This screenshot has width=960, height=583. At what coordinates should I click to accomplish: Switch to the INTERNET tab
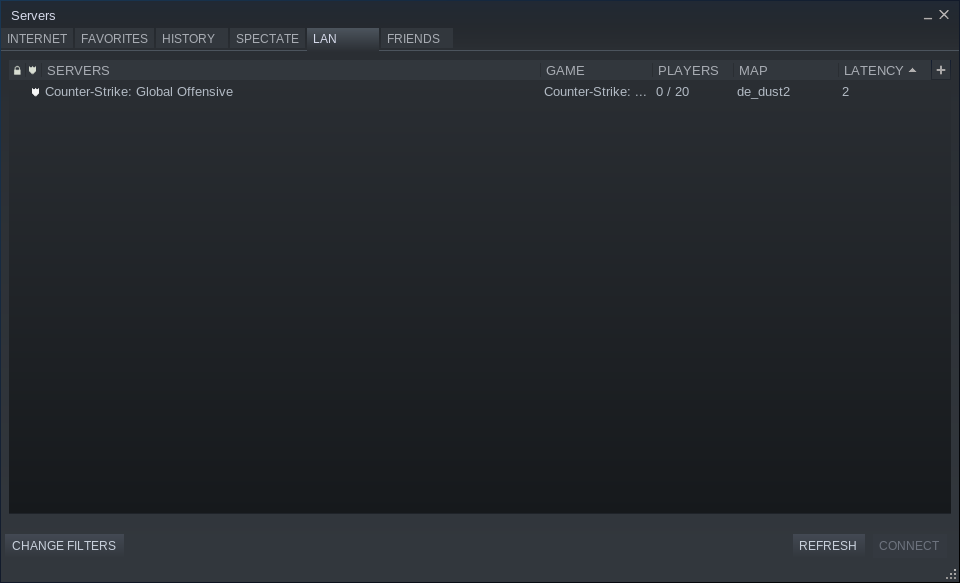[37, 39]
